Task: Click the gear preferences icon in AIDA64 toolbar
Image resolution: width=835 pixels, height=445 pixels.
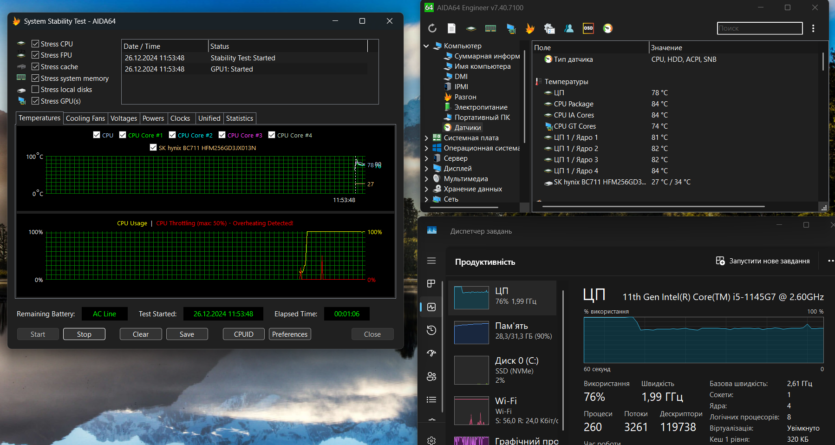Action: pyautogui.click(x=549, y=28)
